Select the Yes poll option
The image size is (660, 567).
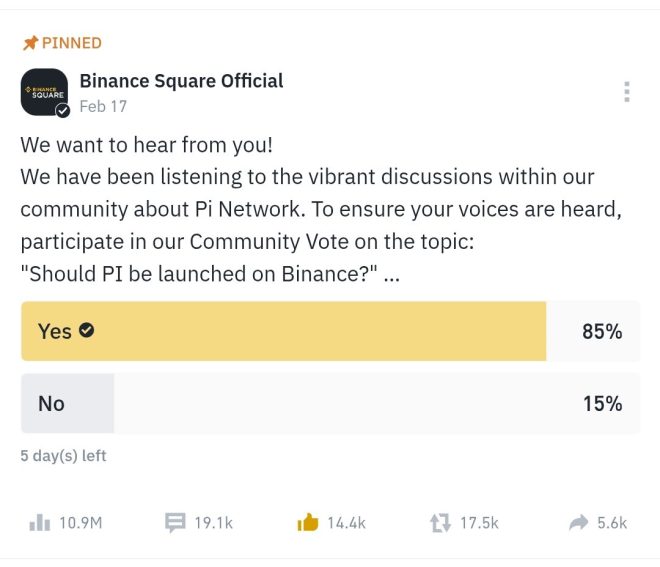(284, 331)
